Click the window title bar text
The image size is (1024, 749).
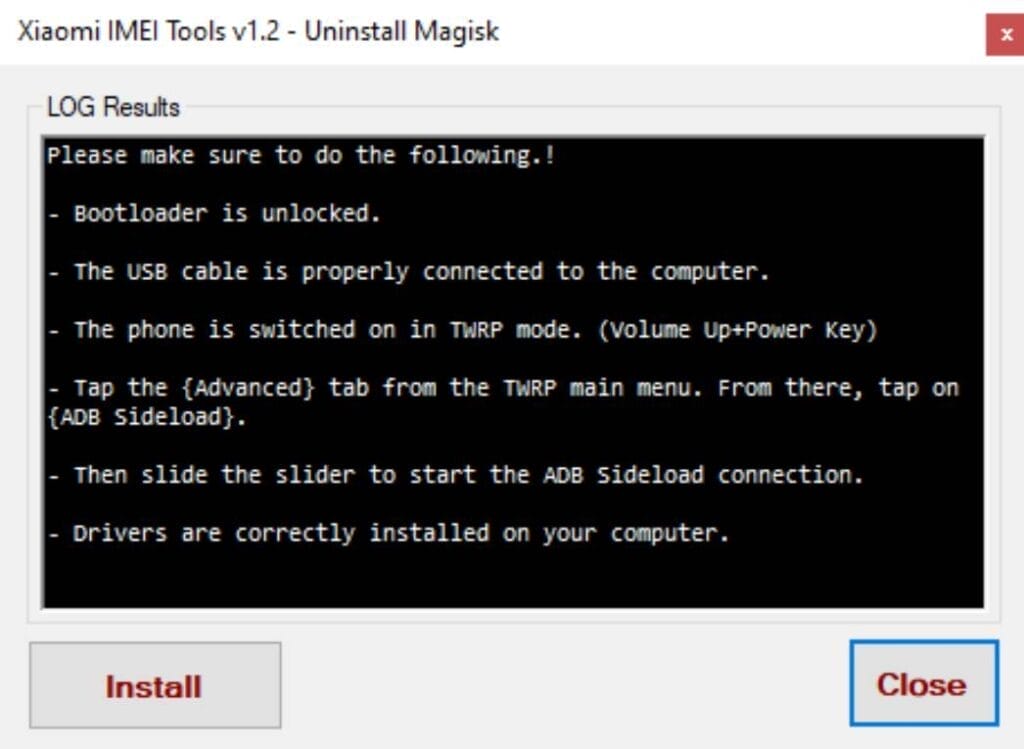click(255, 31)
